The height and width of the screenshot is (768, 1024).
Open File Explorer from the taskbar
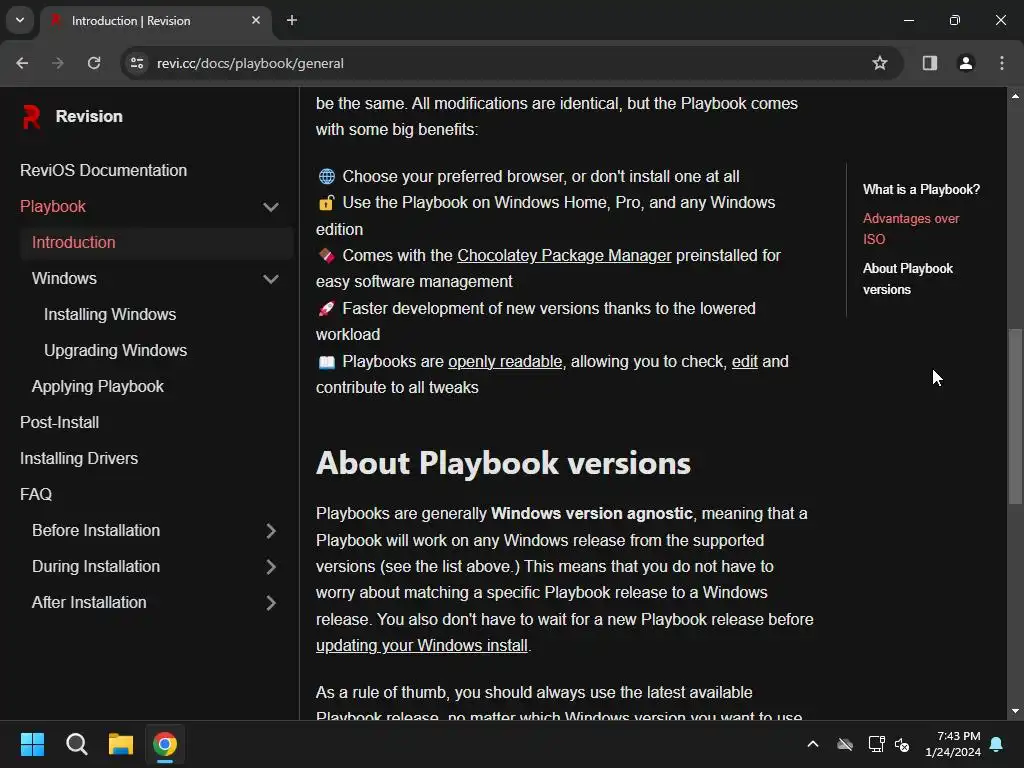(121, 744)
